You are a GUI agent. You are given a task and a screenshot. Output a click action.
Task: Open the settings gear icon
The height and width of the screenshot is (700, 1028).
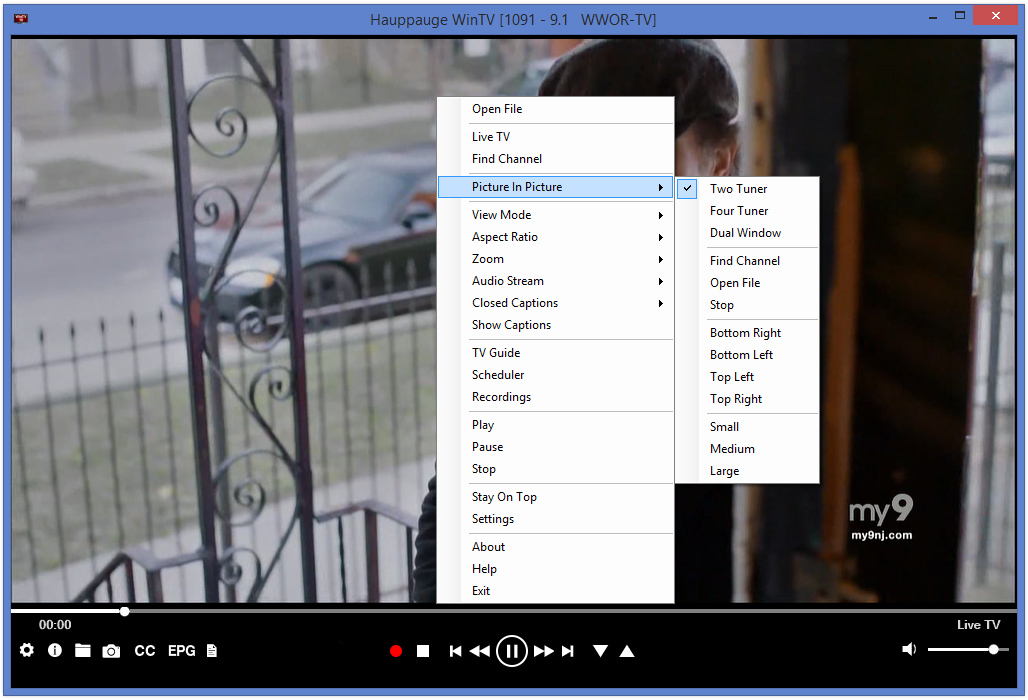[x=26, y=651]
